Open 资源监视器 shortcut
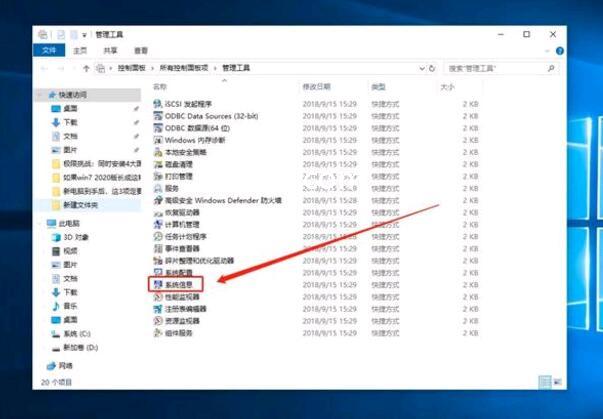 click(184, 321)
